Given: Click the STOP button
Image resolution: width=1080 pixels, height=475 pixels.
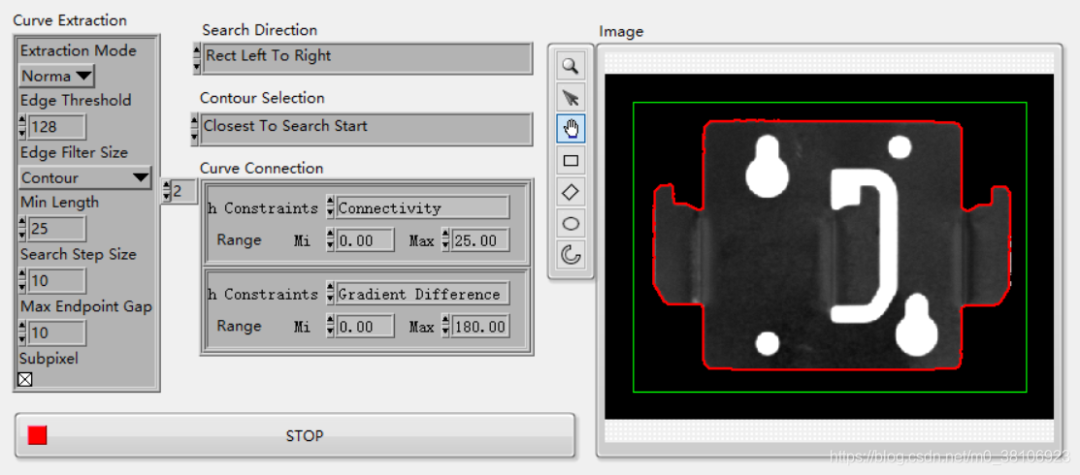Looking at the screenshot, I should (294, 435).
